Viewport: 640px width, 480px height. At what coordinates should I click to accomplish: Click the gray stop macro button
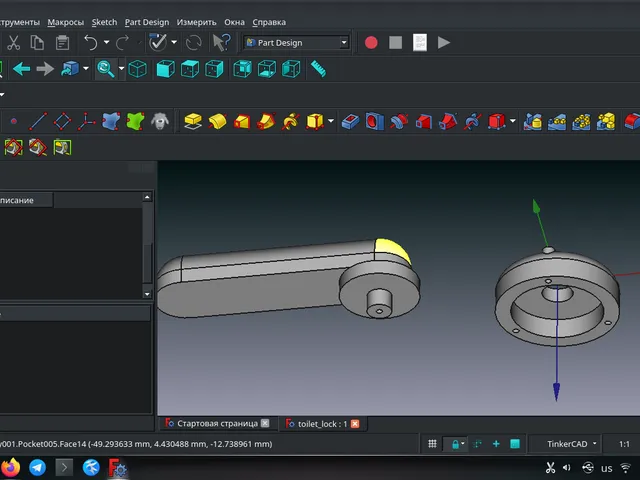[396, 42]
